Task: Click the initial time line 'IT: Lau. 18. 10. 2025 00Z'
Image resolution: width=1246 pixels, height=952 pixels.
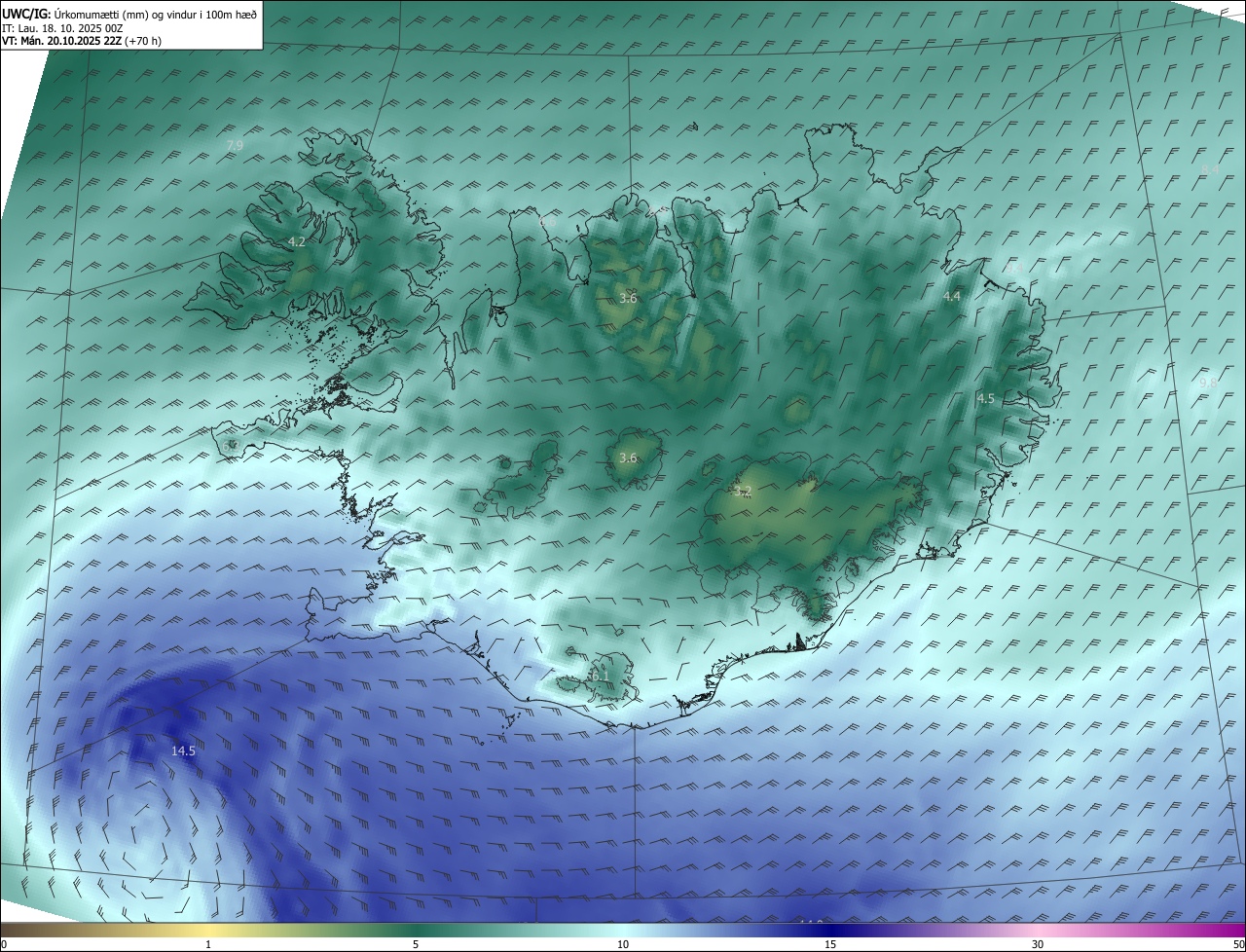Action: click(x=62, y=28)
